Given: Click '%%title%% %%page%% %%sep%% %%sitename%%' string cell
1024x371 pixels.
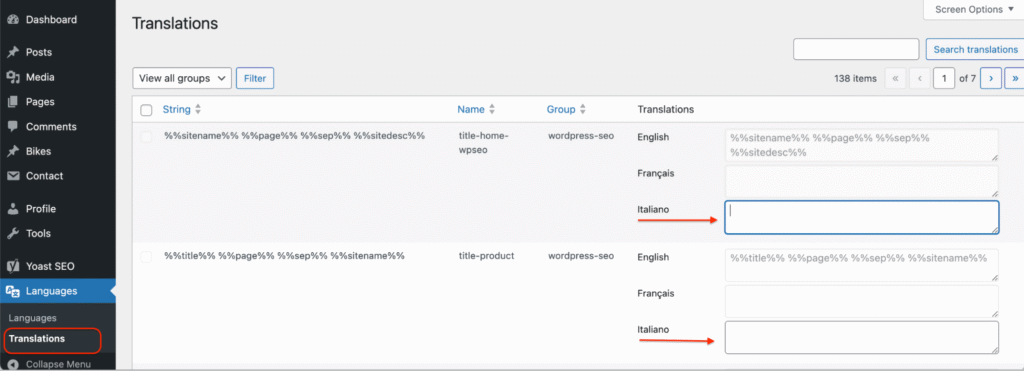Looking at the screenshot, I should [x=285, y=256].
